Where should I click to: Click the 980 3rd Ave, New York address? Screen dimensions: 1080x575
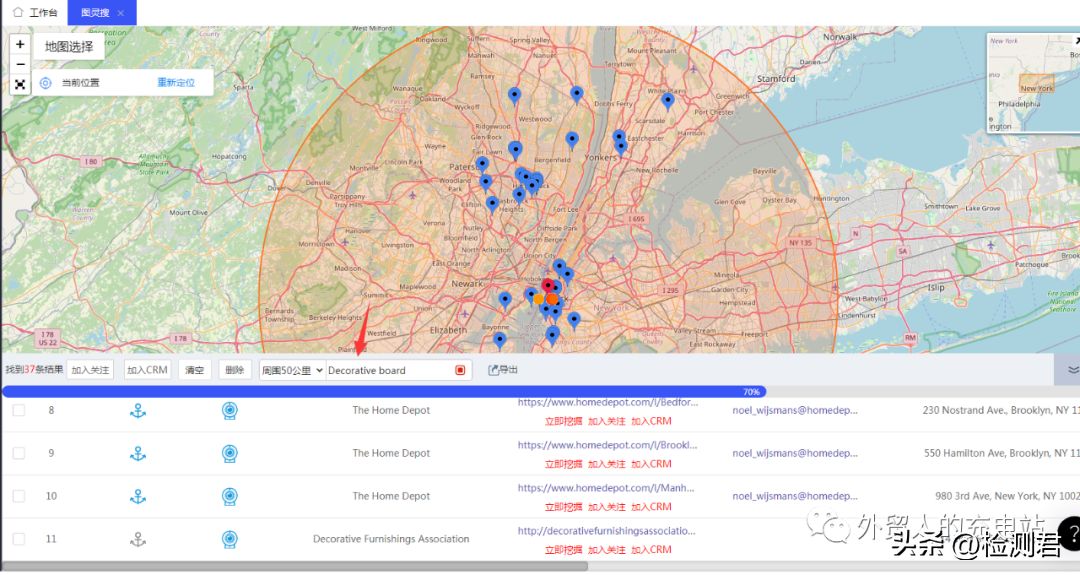click(1007, 496)
